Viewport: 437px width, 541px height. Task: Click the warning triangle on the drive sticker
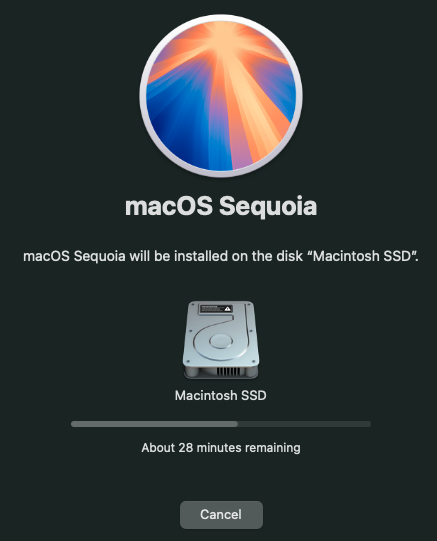(x=228, y=309)
